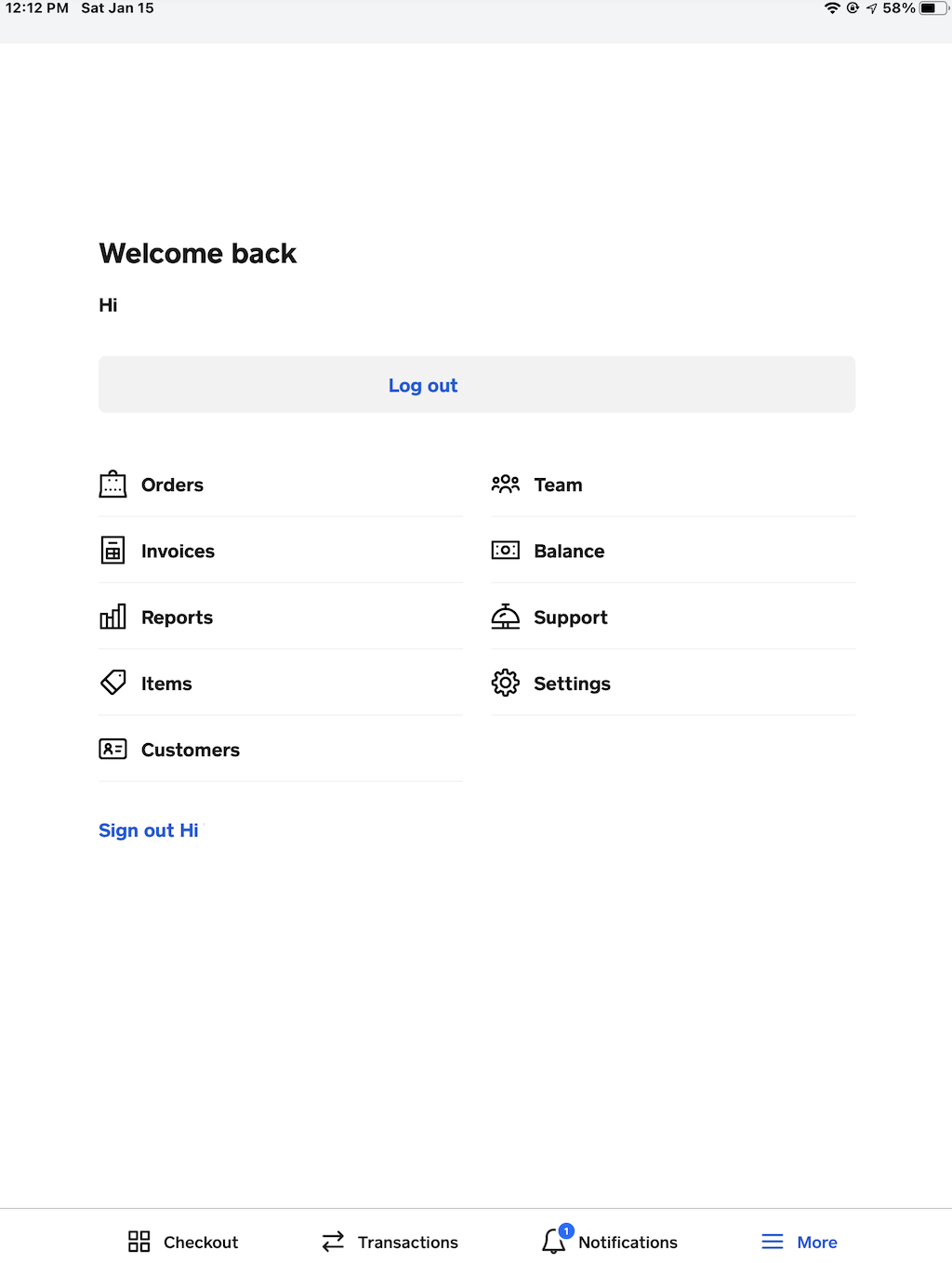The image size is (952, 1263).
Task: Choose the Customers menu entry
Action: point(190,750)
